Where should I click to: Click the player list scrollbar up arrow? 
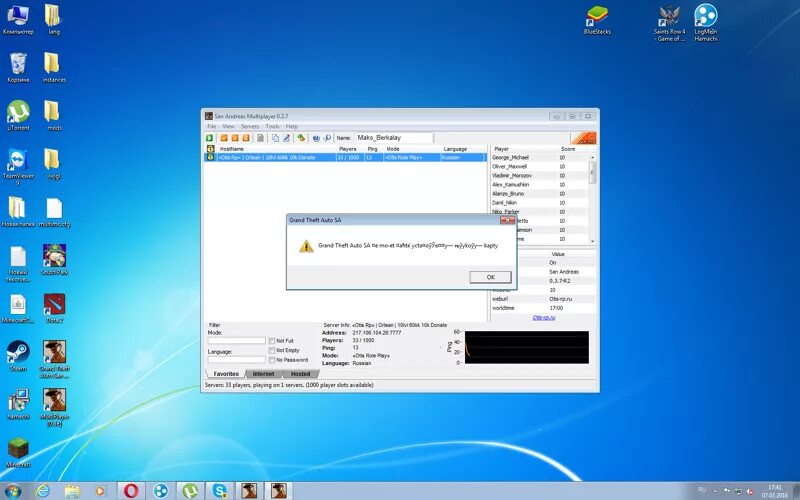coord(592,158)
